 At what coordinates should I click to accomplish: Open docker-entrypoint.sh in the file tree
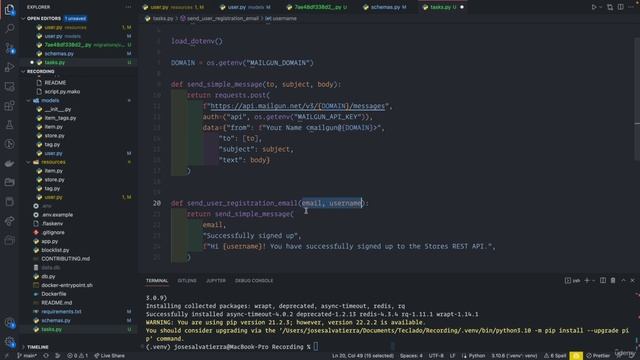67,285
